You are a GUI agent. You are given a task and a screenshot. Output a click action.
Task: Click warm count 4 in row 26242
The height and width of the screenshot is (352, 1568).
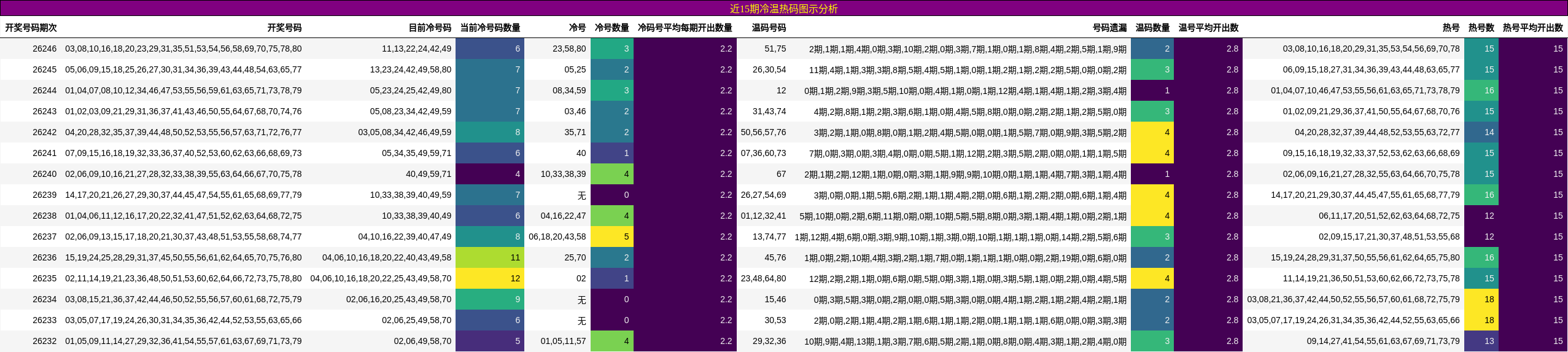(1152, 132)
